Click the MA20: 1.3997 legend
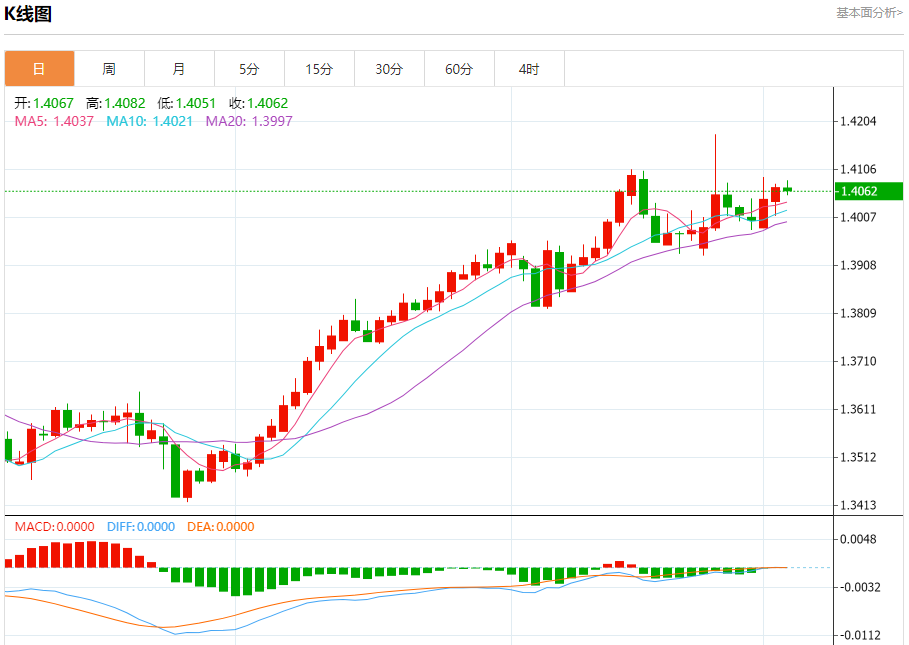909x645 pixels. (249, 121)
